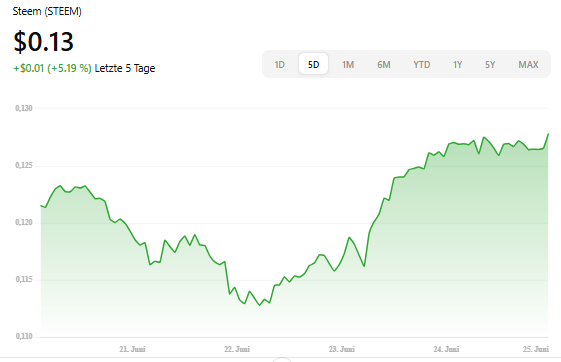
Task: Show the 1M price chart
Action: coord(348,65)
